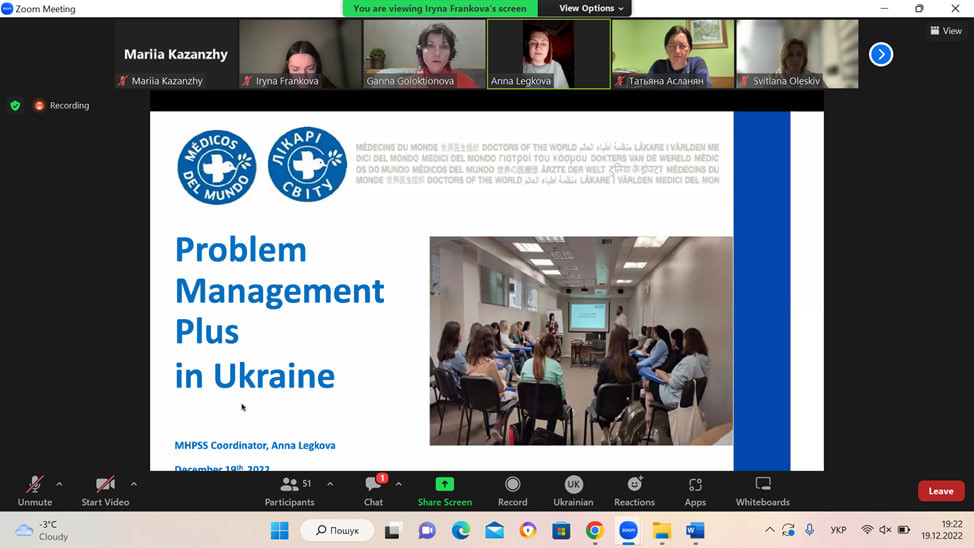Start recording with the Record button
The height and width of the screenshot is (548, 974).
click(512, 491)
